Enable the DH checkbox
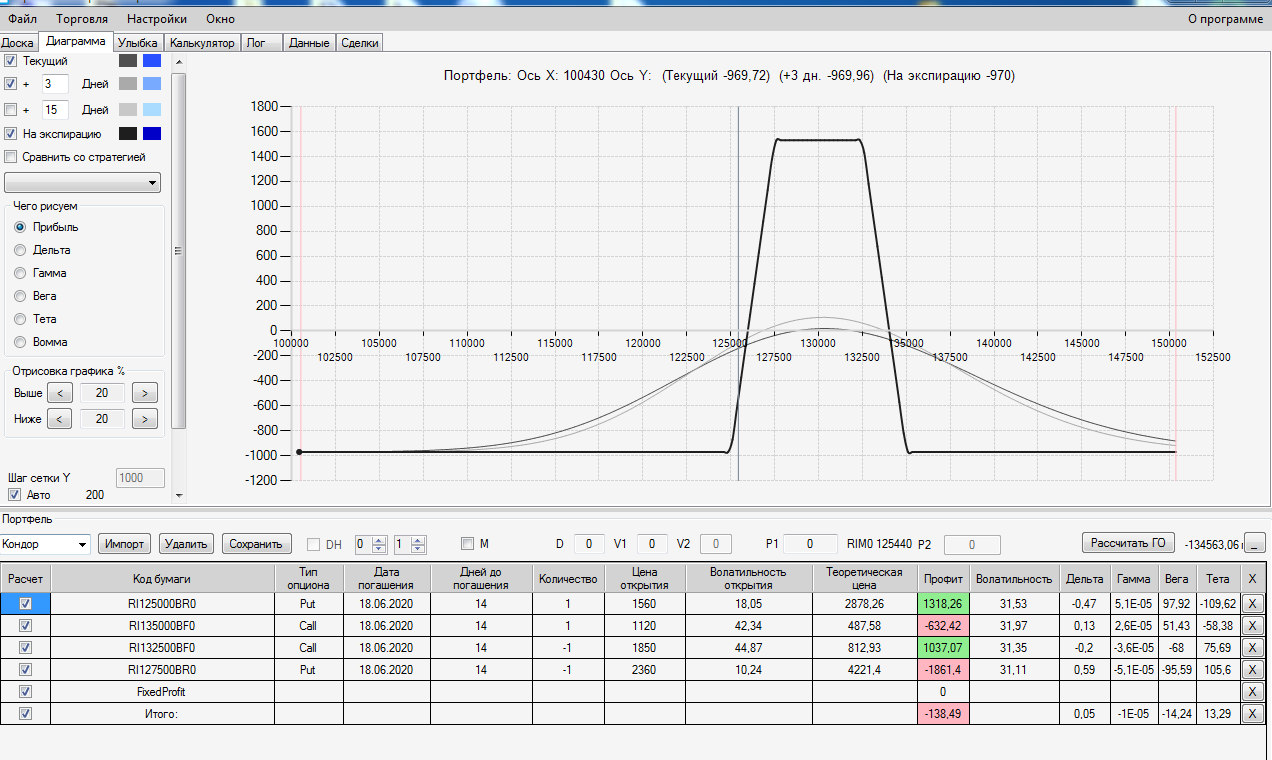1272x760 pixels. [314, 544]
